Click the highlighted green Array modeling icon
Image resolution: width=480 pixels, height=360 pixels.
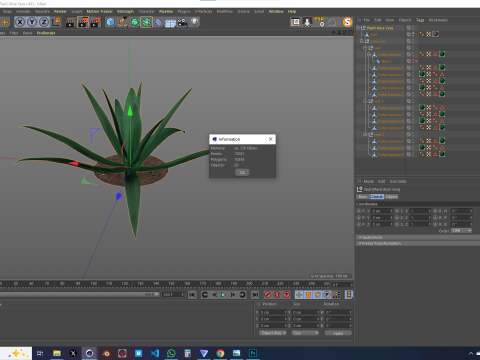click(146, 22)
